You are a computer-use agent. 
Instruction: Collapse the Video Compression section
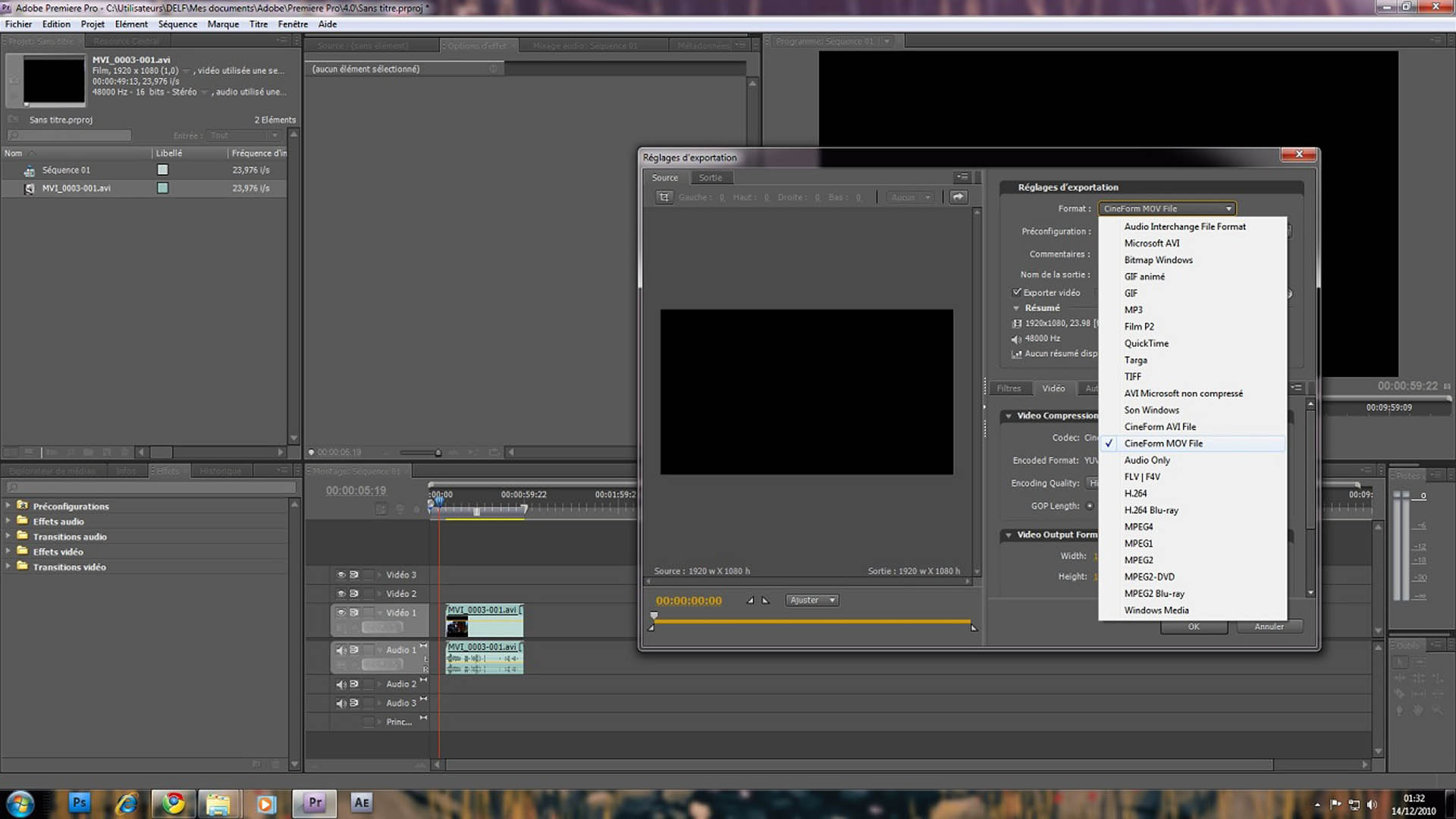point(1009,416)
